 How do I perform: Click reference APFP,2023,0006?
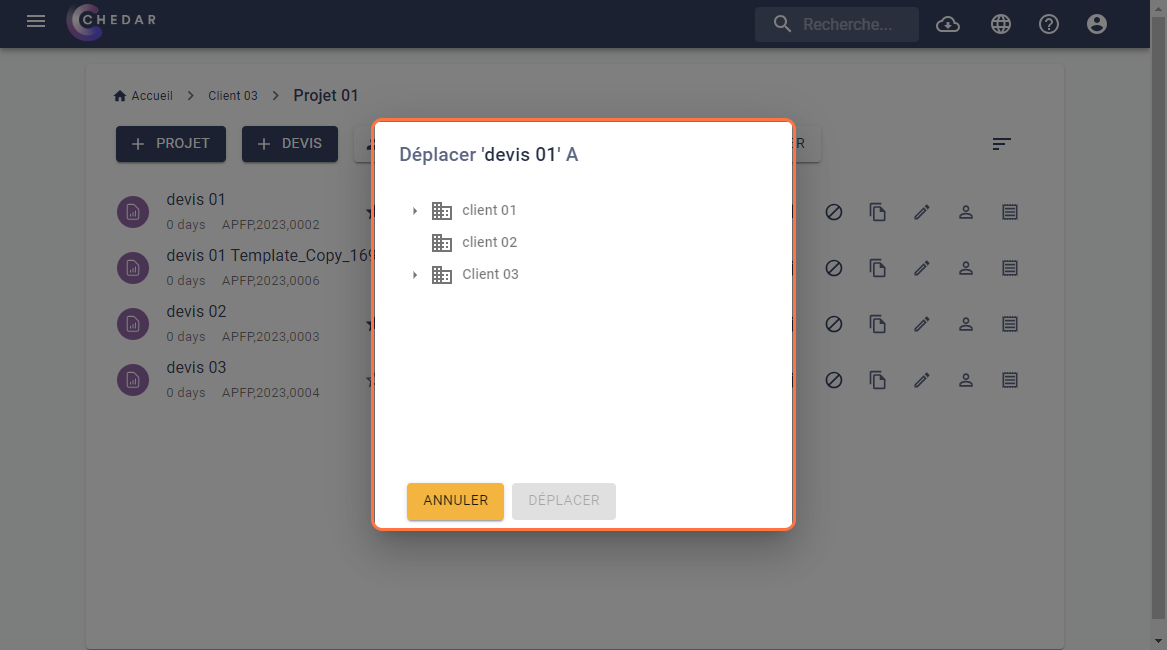tap(270, 281)
